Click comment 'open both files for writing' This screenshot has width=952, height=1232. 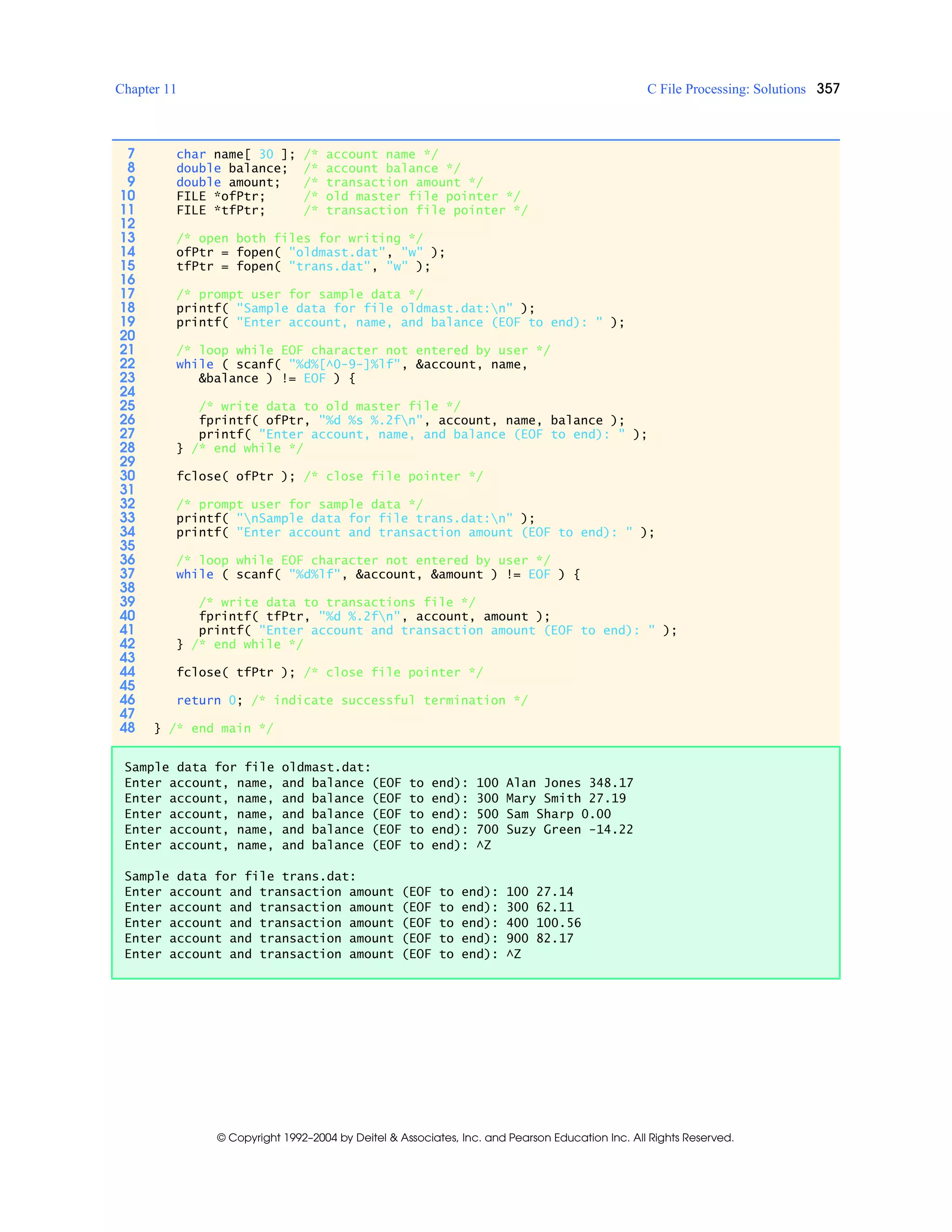[299, 238]
